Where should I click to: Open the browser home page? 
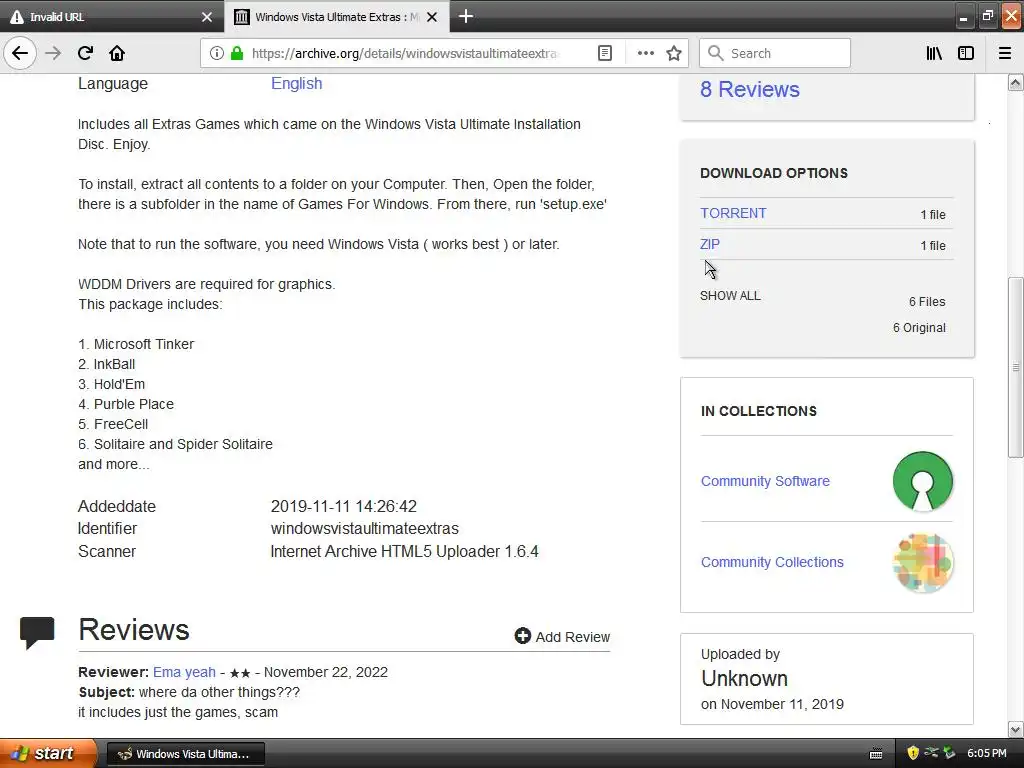pyautogui.click(x=117, y=53)
